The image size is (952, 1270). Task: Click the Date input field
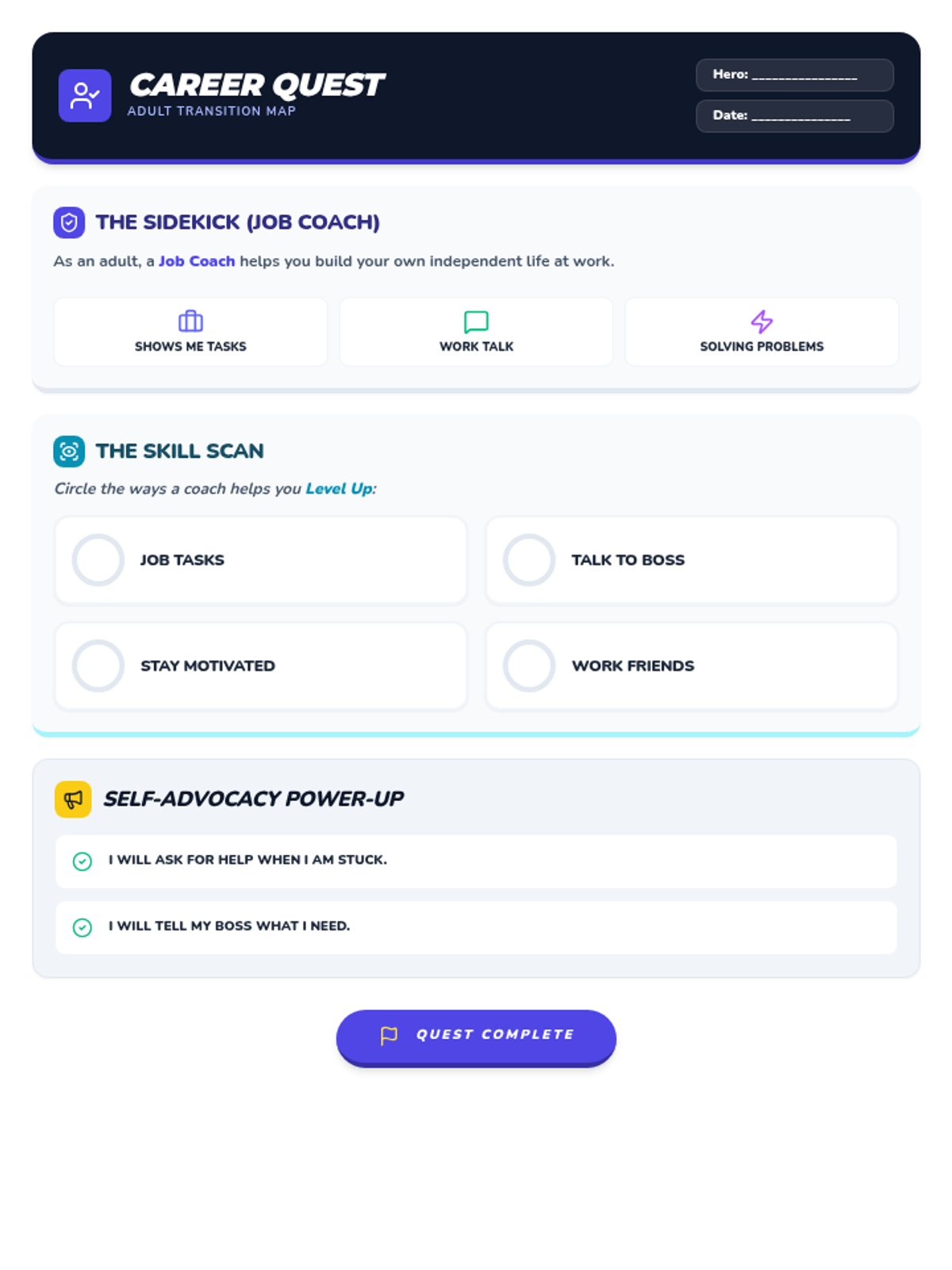pyautogui.click(x=795, y=116)
